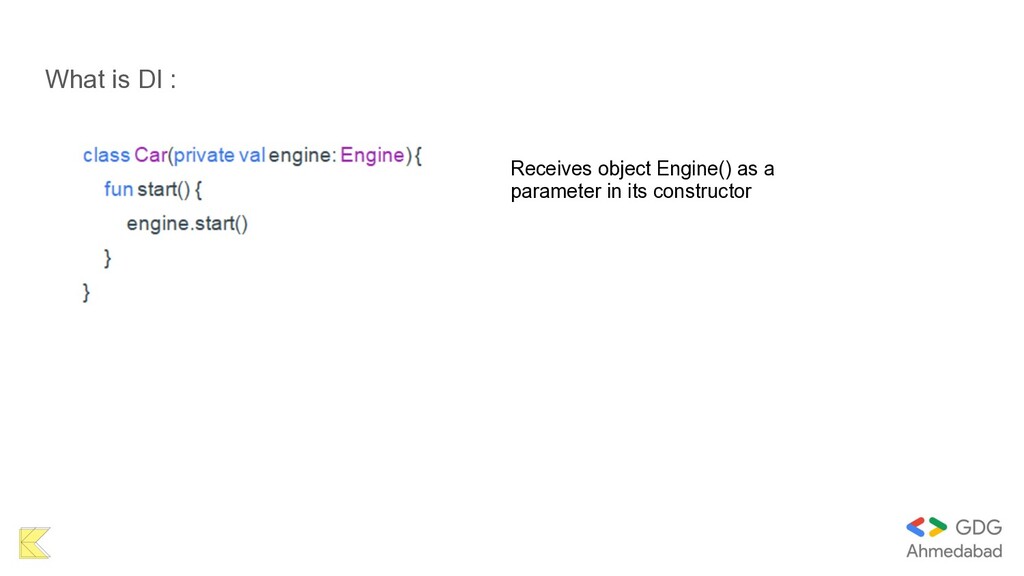The width and height of the screenshot is (1024, 576).
Task: Click the GDG text label
Action: (978, 527)
